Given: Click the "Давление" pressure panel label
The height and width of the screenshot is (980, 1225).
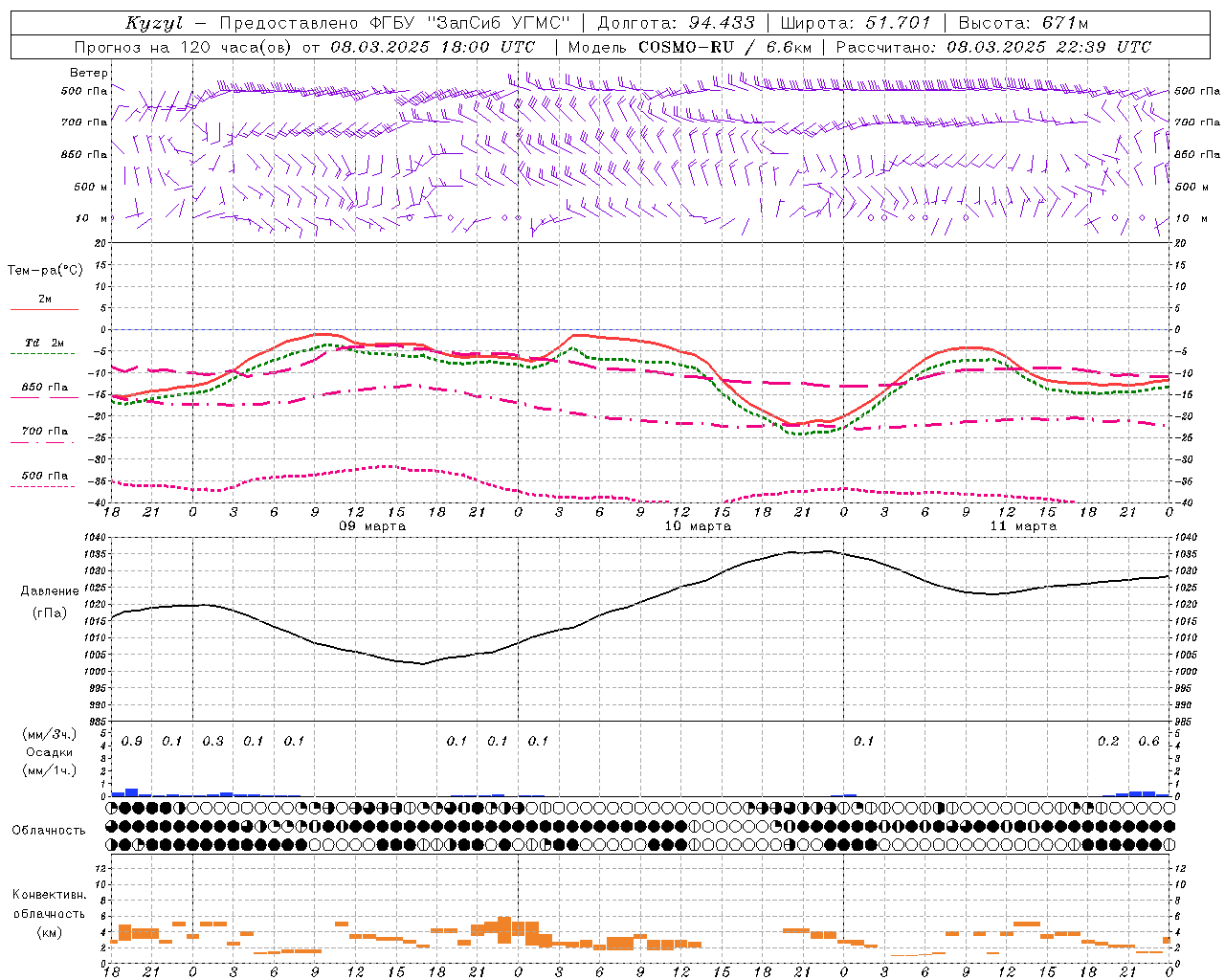Looking at the screenshot, I should click(50, 591).
